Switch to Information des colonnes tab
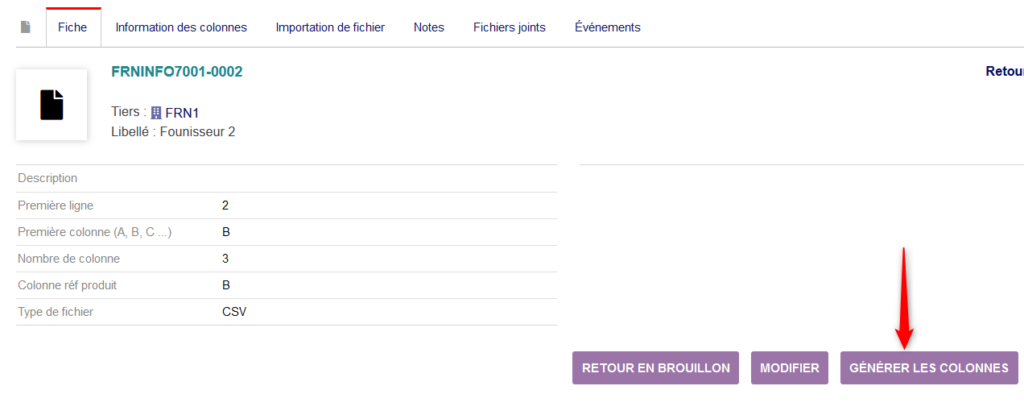 (181, 27)
